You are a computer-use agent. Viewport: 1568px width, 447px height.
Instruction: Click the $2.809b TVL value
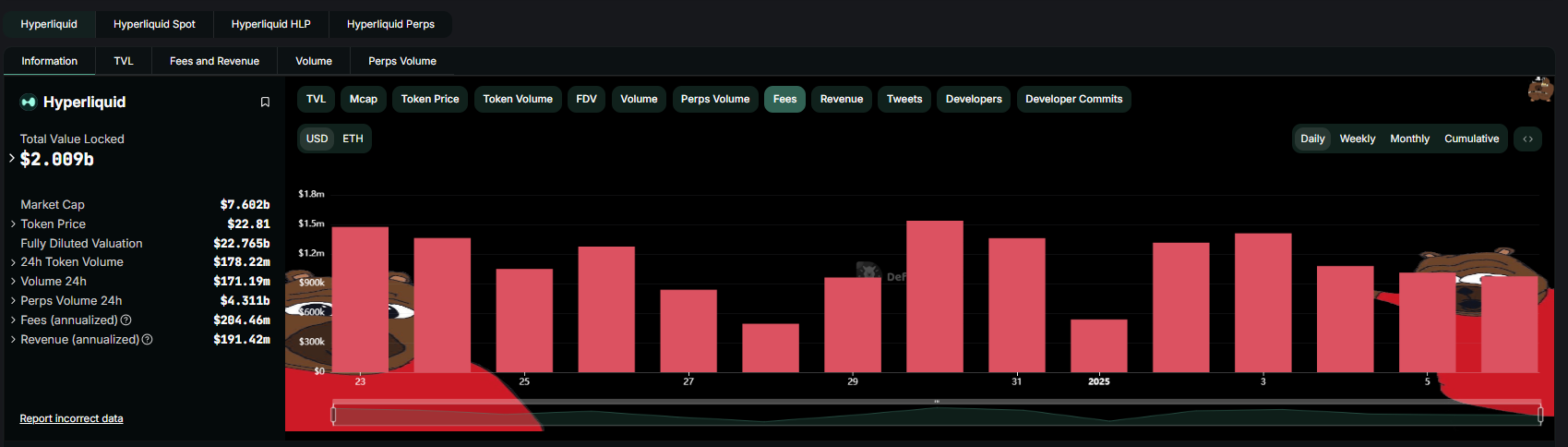tap(57, 159)
